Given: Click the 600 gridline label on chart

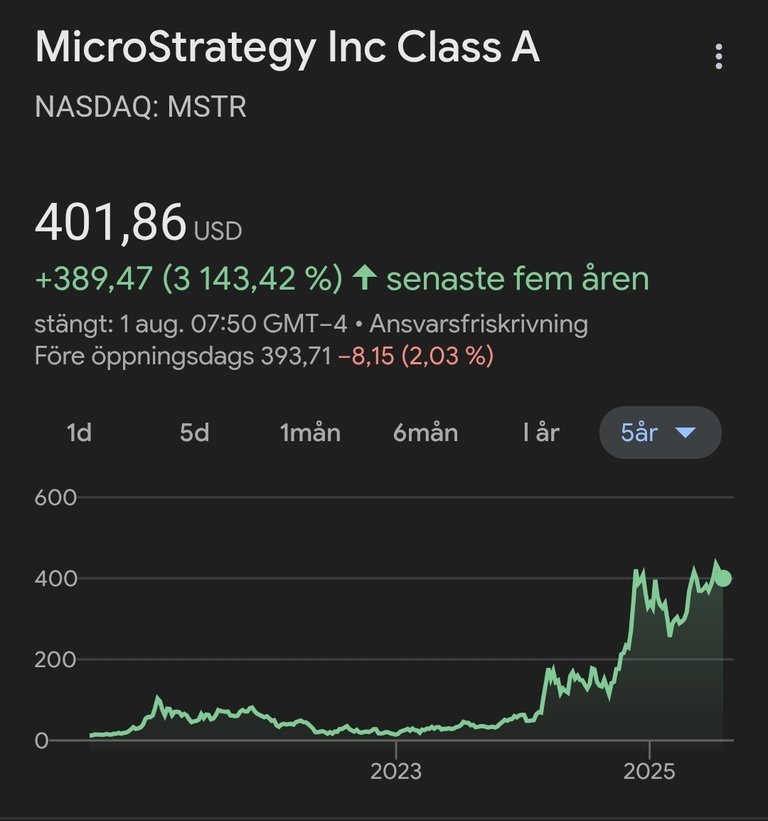Looking at the screenshot, I should [55, 497].
